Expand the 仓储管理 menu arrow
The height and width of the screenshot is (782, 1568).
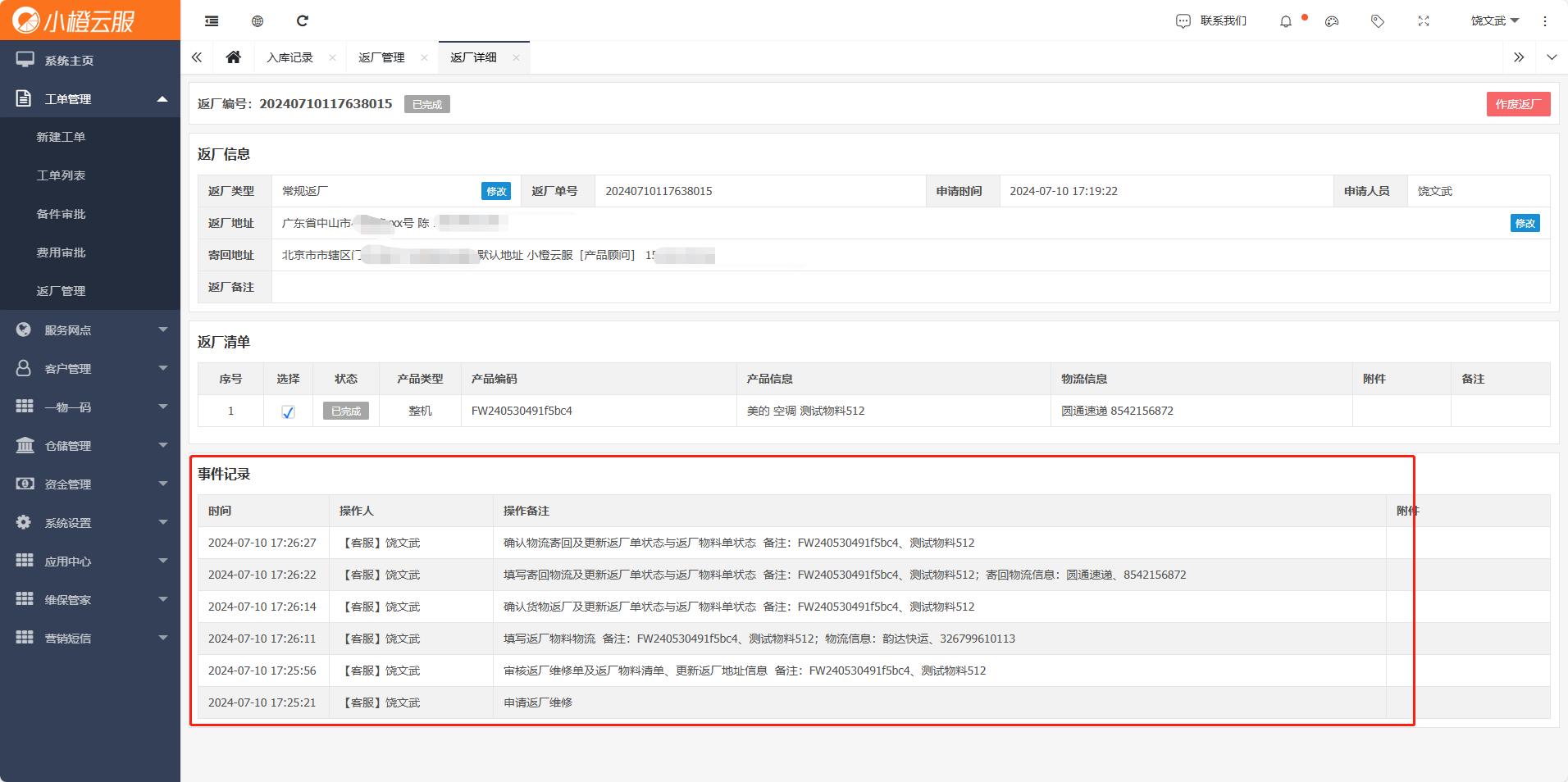point(162,445)
